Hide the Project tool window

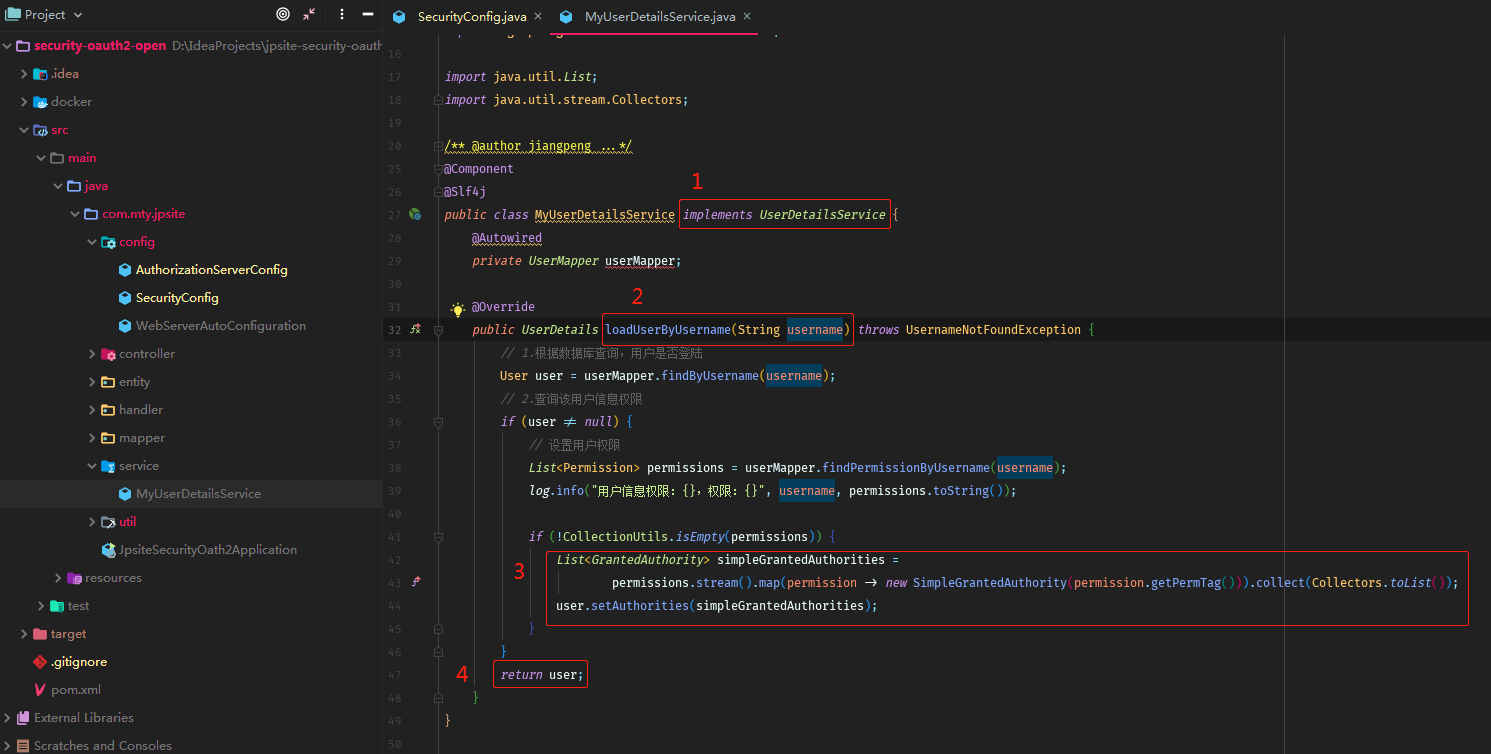[x=368, y=15]
